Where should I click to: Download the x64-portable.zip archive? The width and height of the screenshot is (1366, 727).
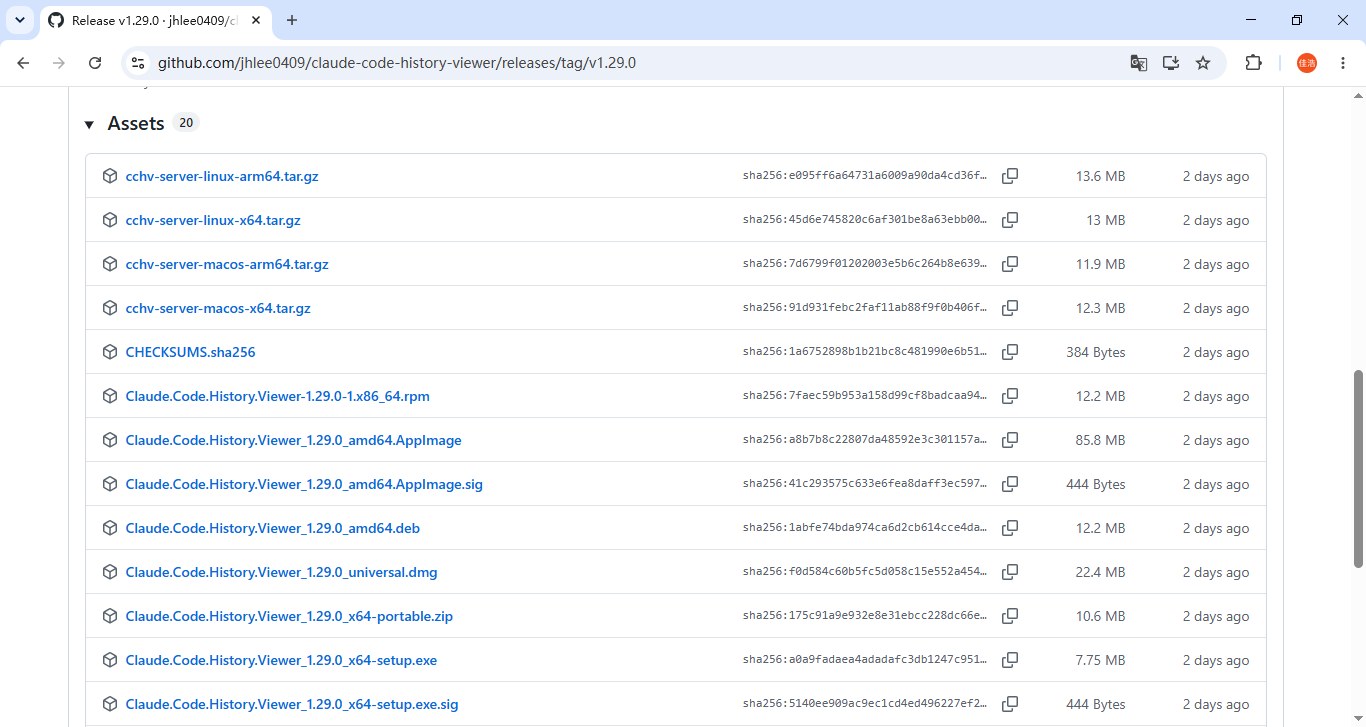point(289,616)
